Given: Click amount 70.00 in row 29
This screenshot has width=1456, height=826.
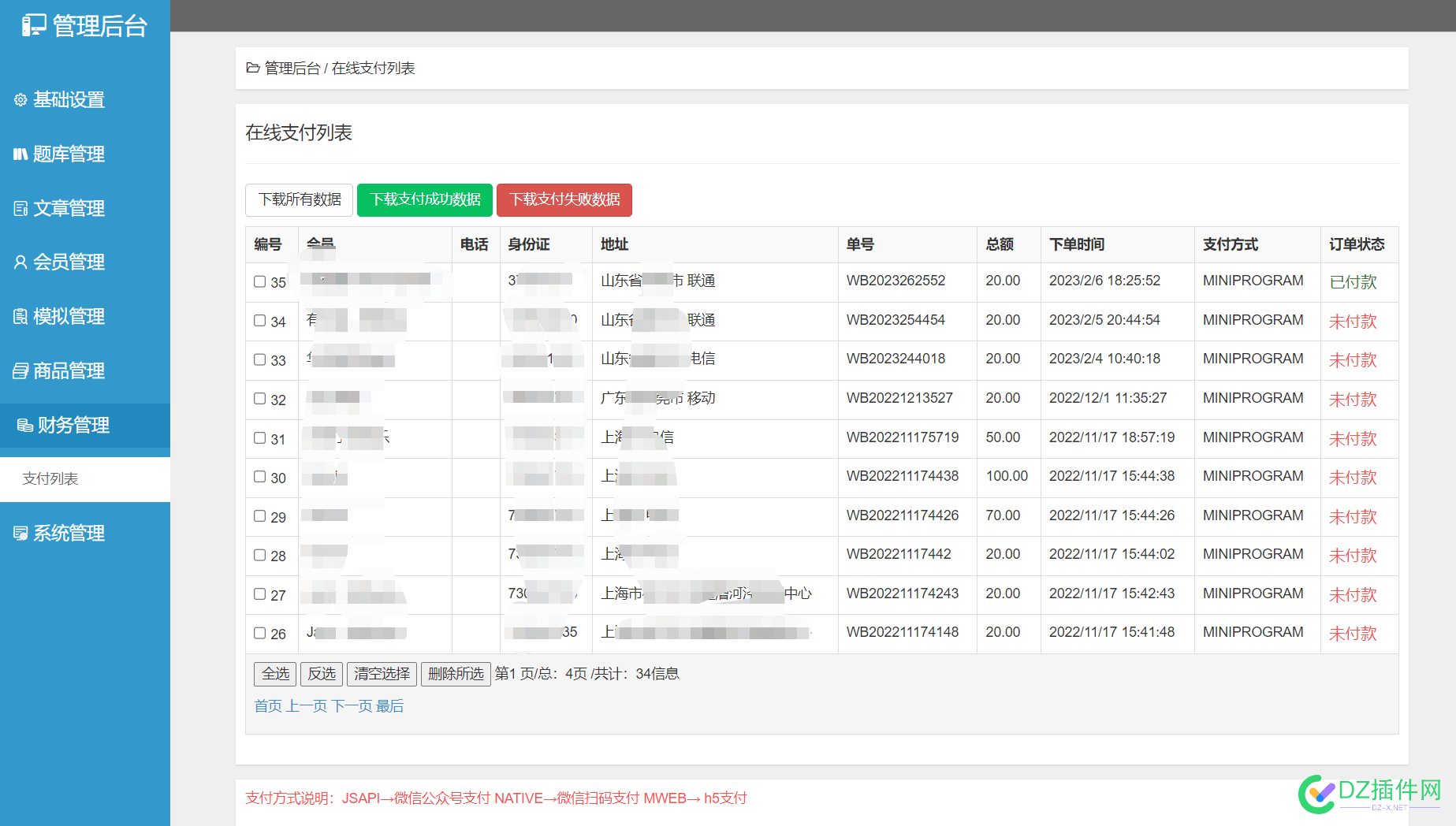Looking at the screenshot, I should (x=1003, y=515).
